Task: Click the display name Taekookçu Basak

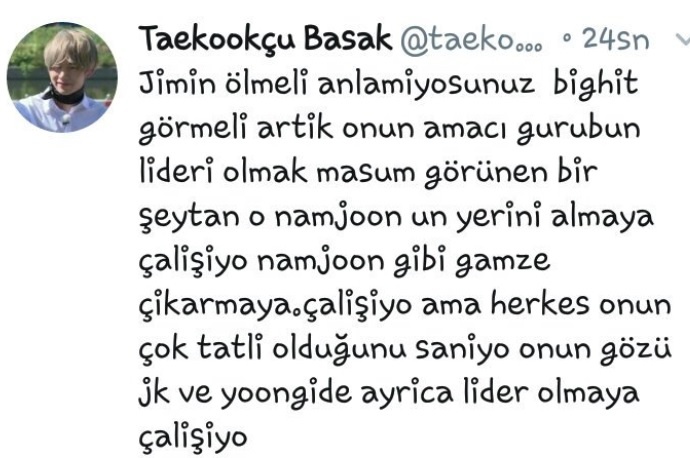Action: tap(265, 39)
